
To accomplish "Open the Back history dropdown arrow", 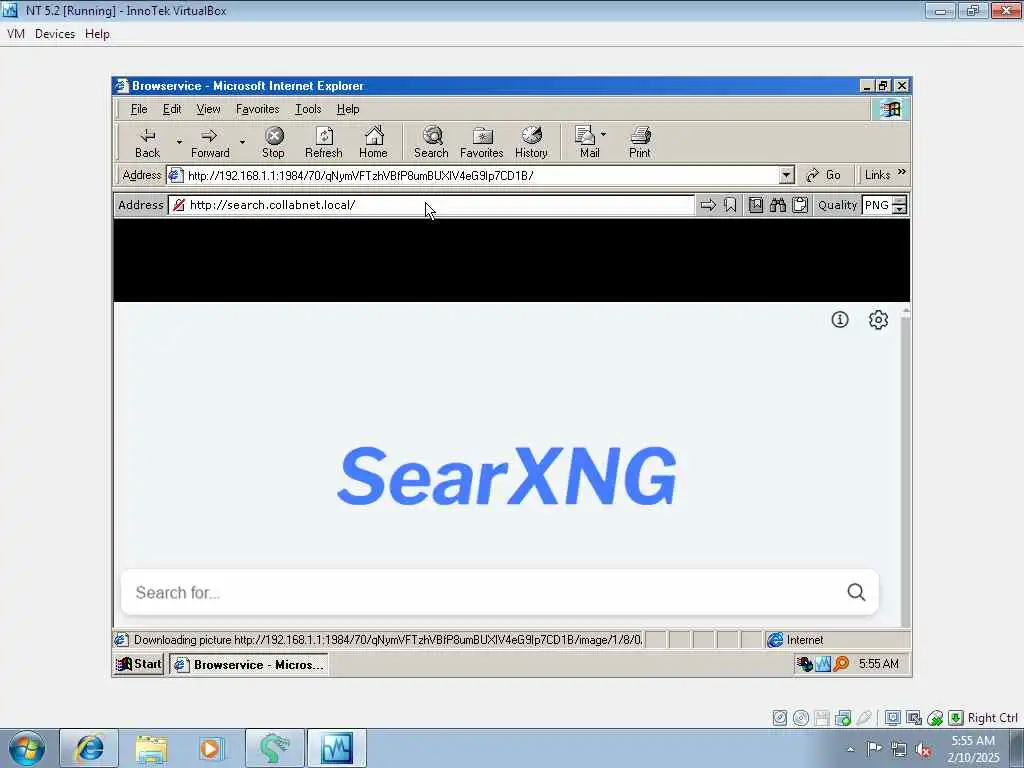I will click(179, 142).
